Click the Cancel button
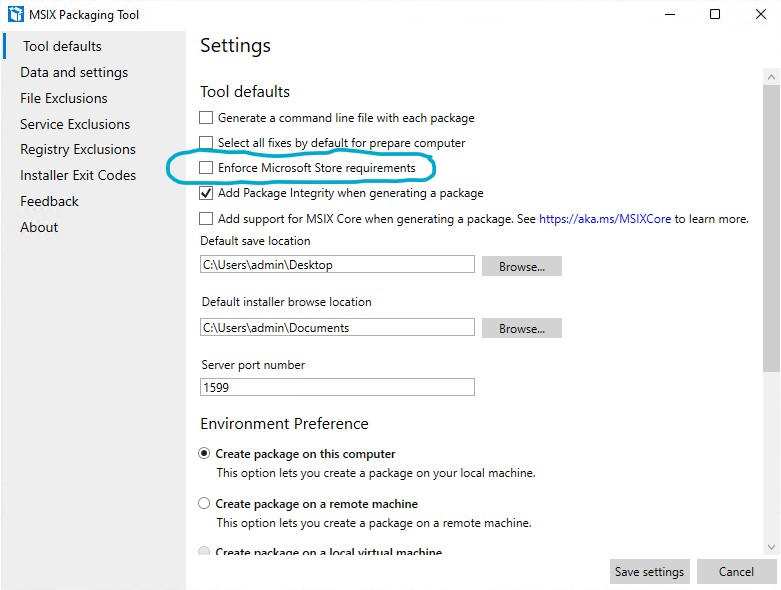Viewport: 781px width, 590px height. 736,572
